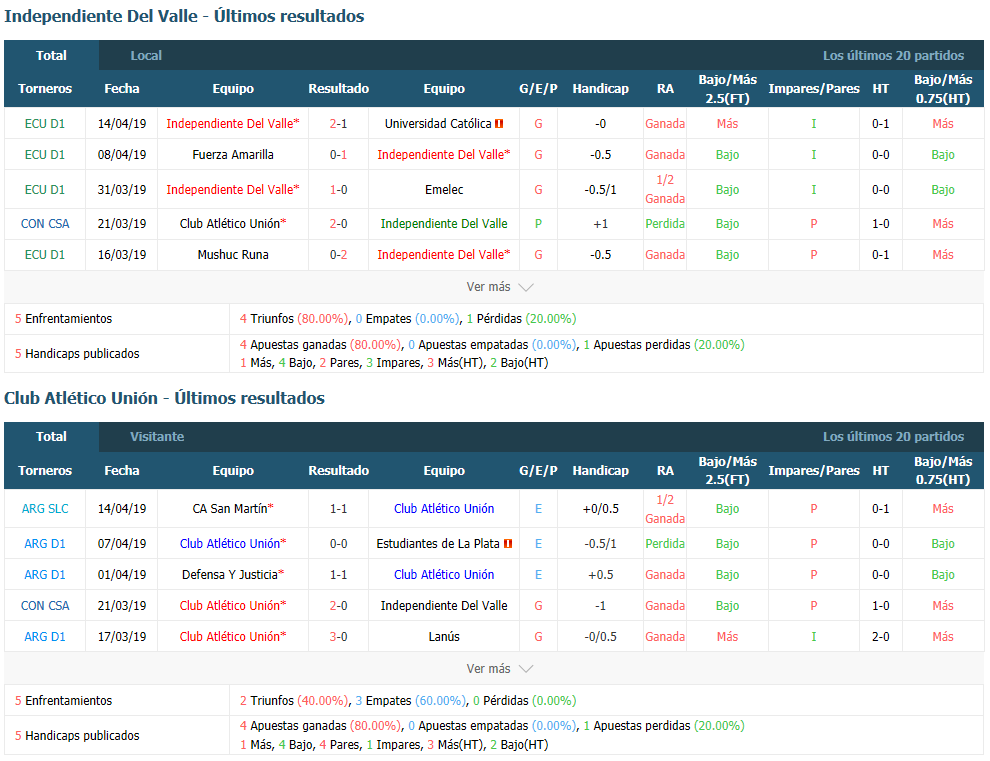990x761 pixels.
Task: Click date 01/04/19 in second table
Action: 122,575
